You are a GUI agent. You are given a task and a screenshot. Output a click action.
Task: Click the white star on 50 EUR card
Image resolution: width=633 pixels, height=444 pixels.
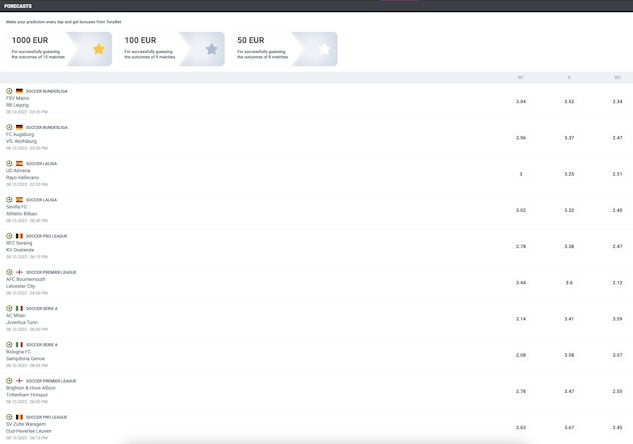point(323,49)
